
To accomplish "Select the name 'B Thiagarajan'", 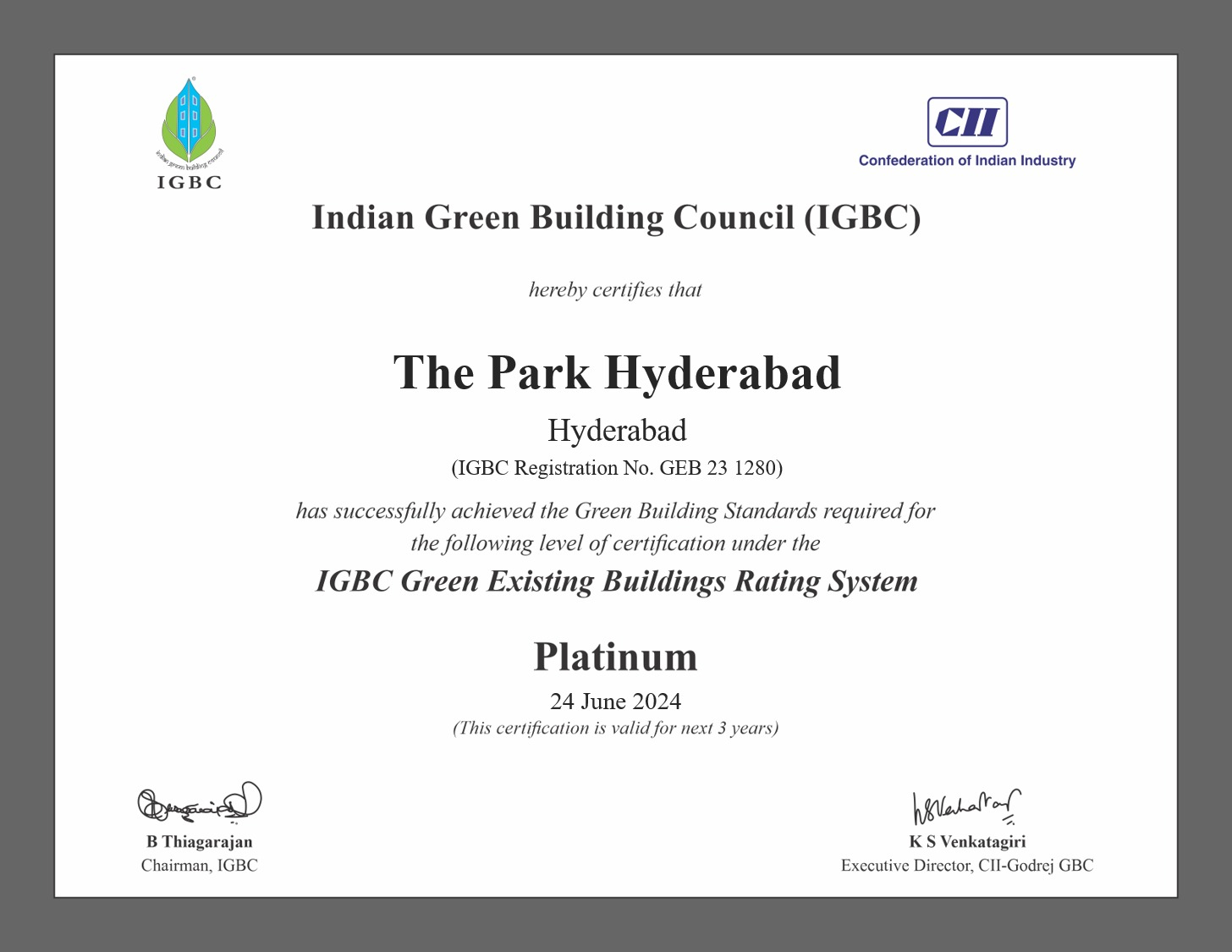I will 200,841.
